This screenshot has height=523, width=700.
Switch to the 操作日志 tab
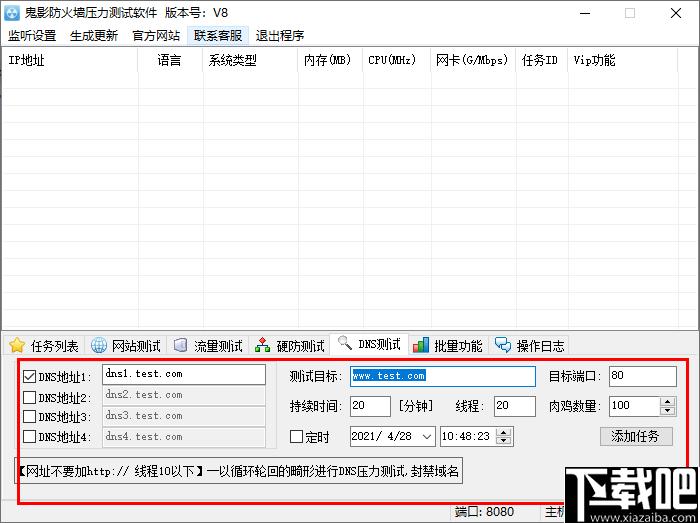pyautogui.click(x=529, y=345)
